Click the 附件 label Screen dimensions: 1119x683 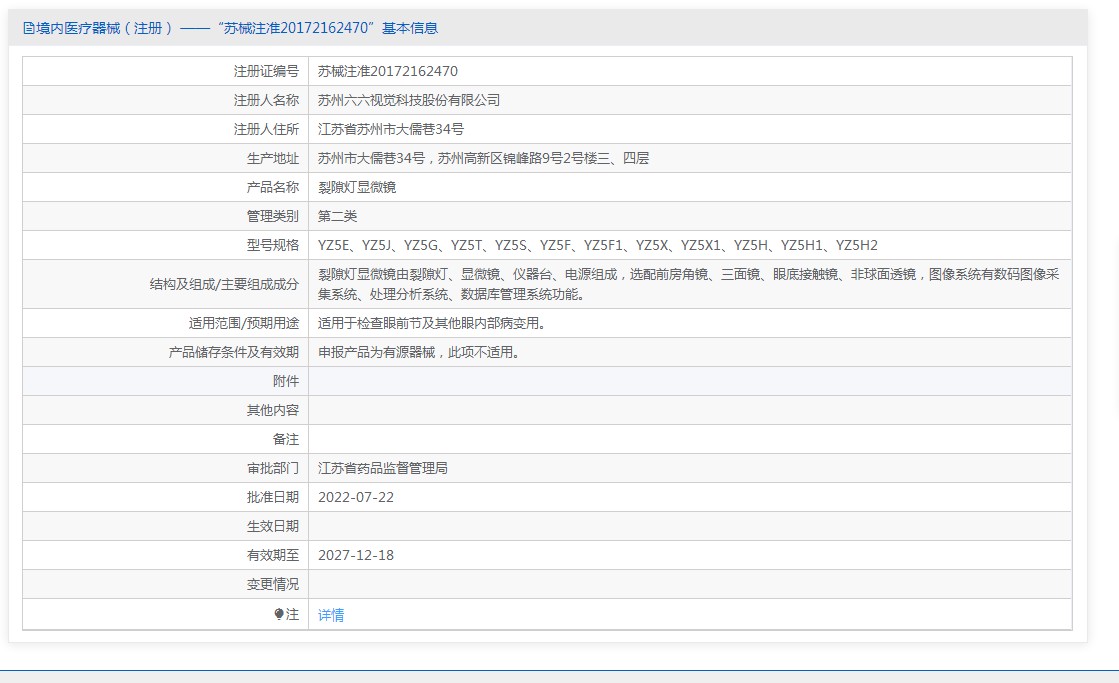coord(285,381)
